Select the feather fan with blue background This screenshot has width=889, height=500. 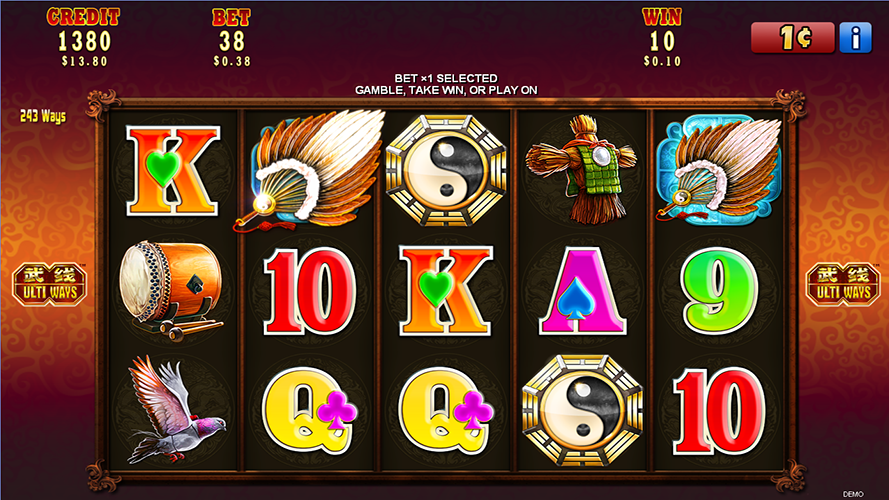coord(719,169)
